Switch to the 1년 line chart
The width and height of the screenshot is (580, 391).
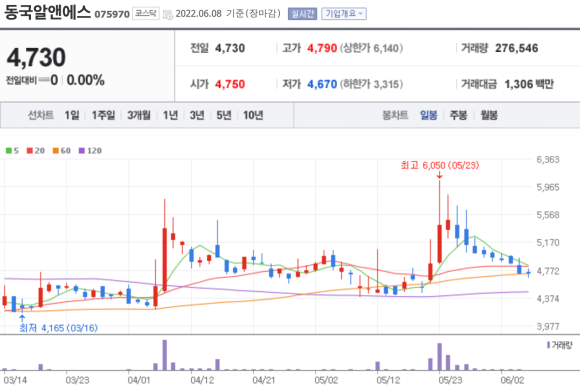point(170,115)
